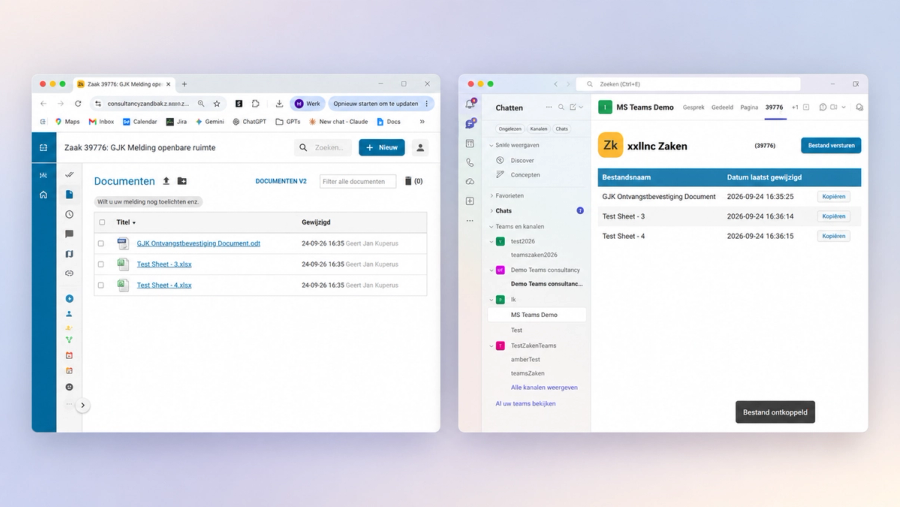
Task: Open Discover in Teams sidebar
Action: click(522, 160)
